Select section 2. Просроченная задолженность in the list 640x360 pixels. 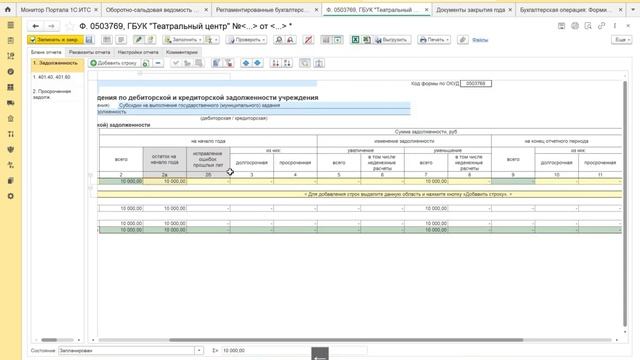click(58, 94)
